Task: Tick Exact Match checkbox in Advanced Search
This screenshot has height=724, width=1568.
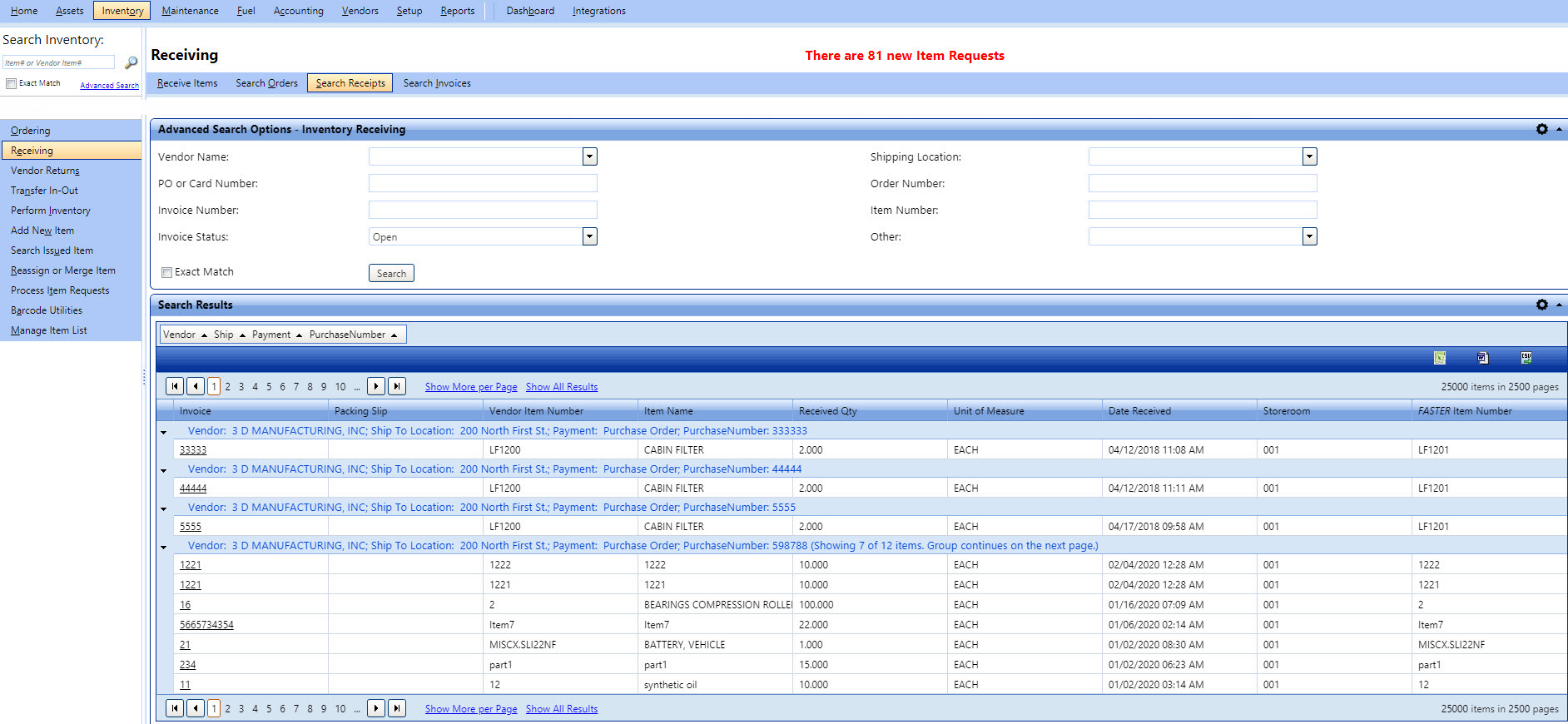Action: (167, 272)
